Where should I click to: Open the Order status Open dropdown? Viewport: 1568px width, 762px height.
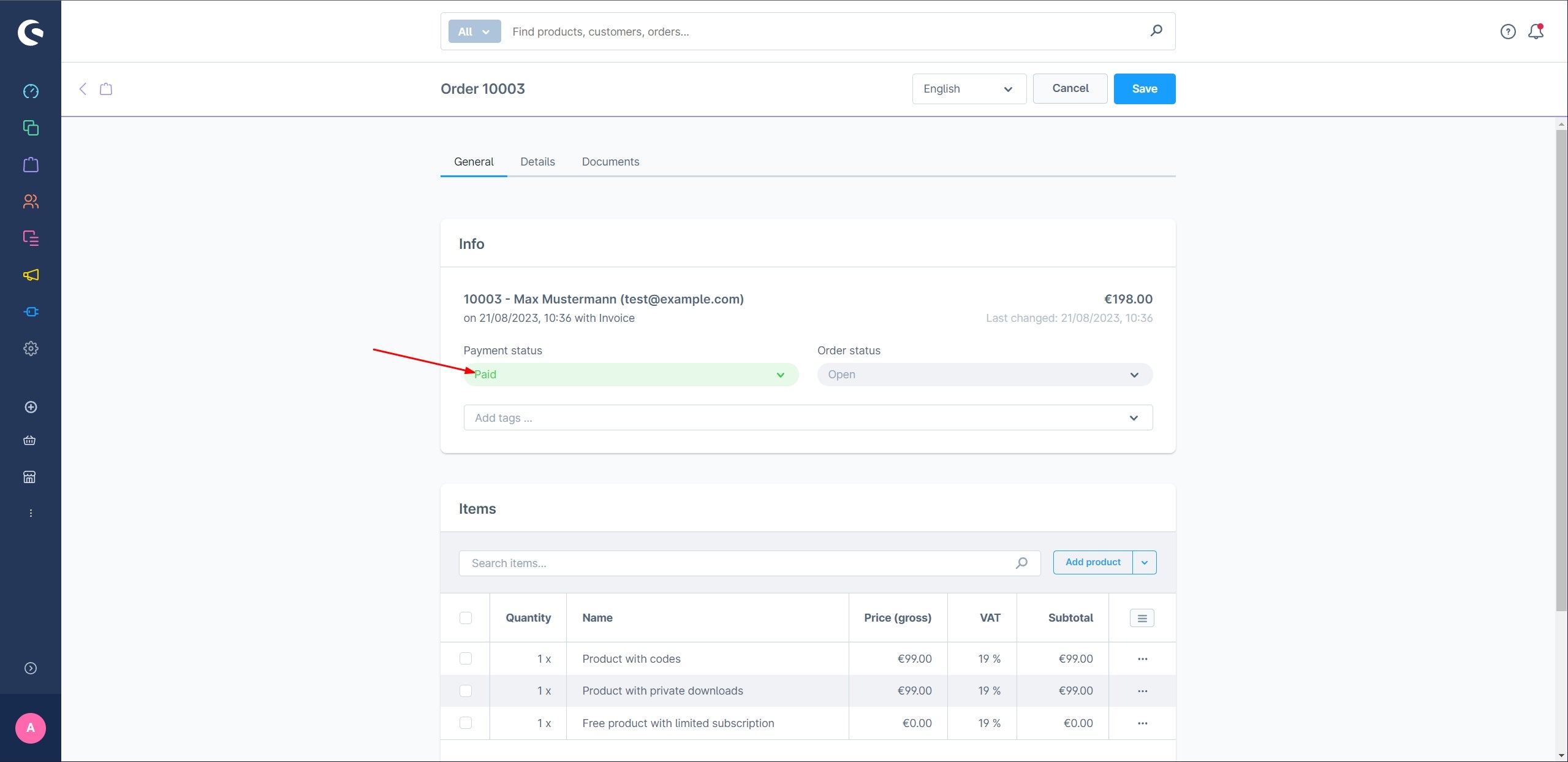coord(985,375)
